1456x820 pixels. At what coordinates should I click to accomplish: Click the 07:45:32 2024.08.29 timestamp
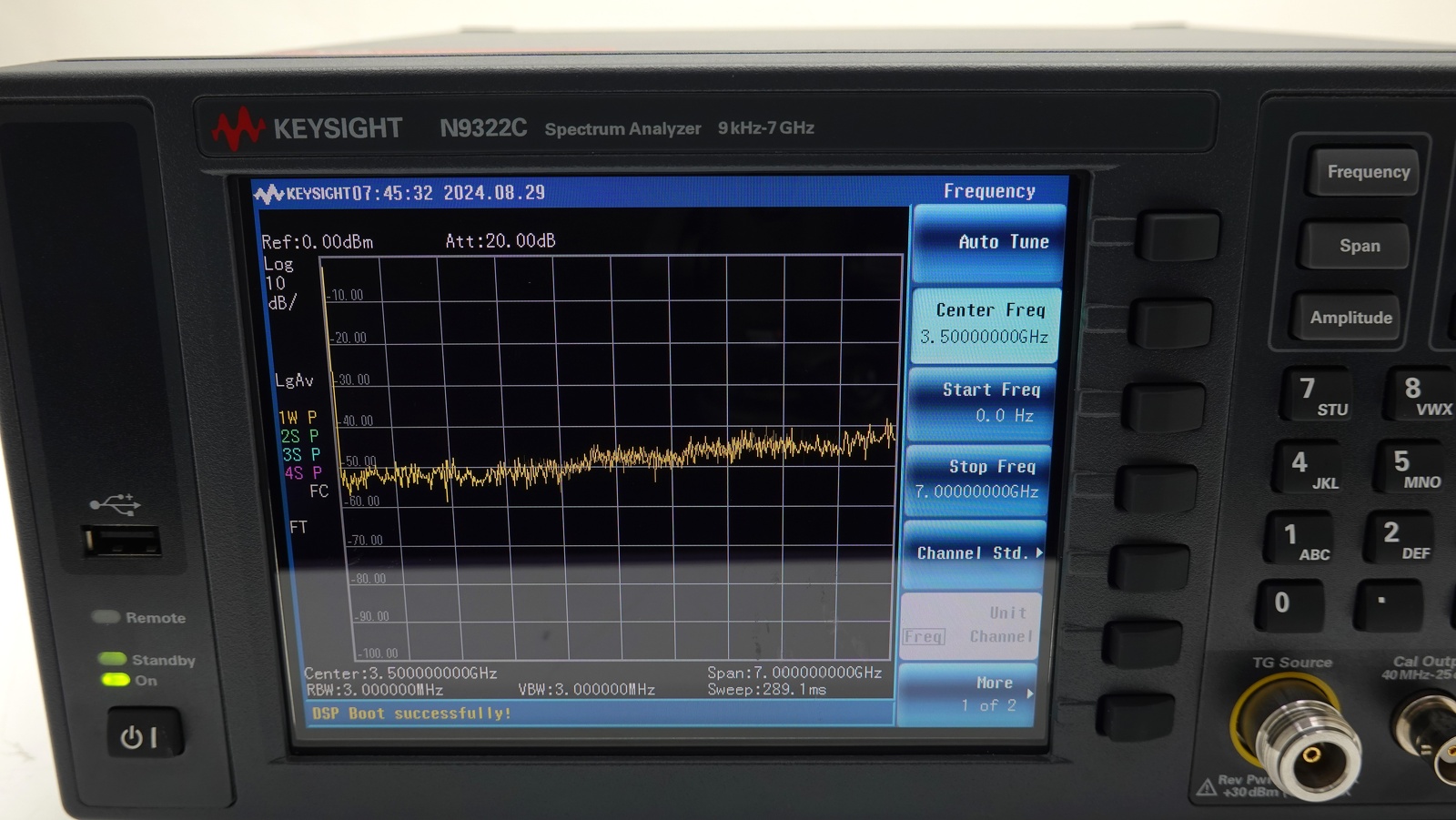pyautogui.click(x=449, y=193)
